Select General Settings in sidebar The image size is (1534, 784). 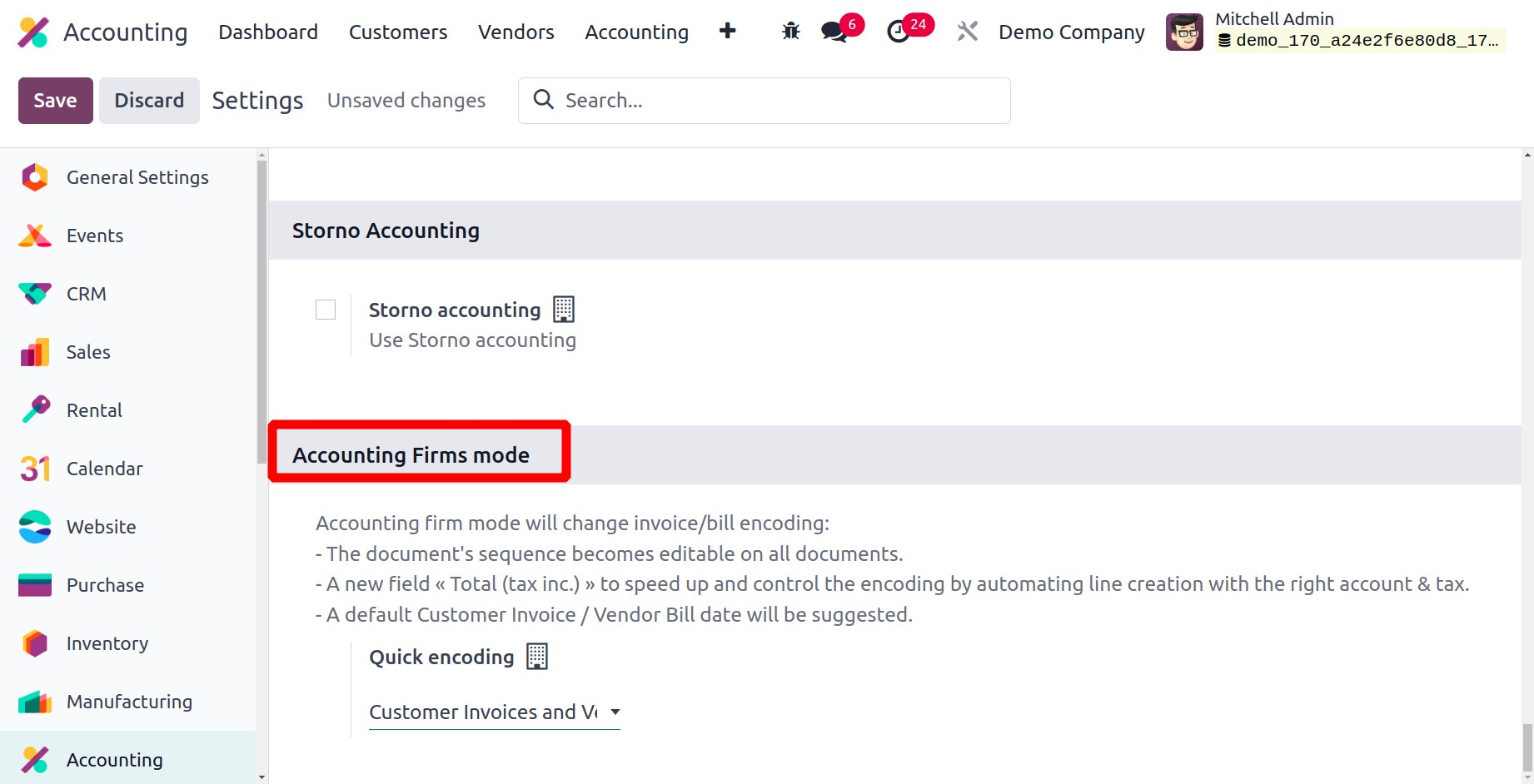point(137,177)
